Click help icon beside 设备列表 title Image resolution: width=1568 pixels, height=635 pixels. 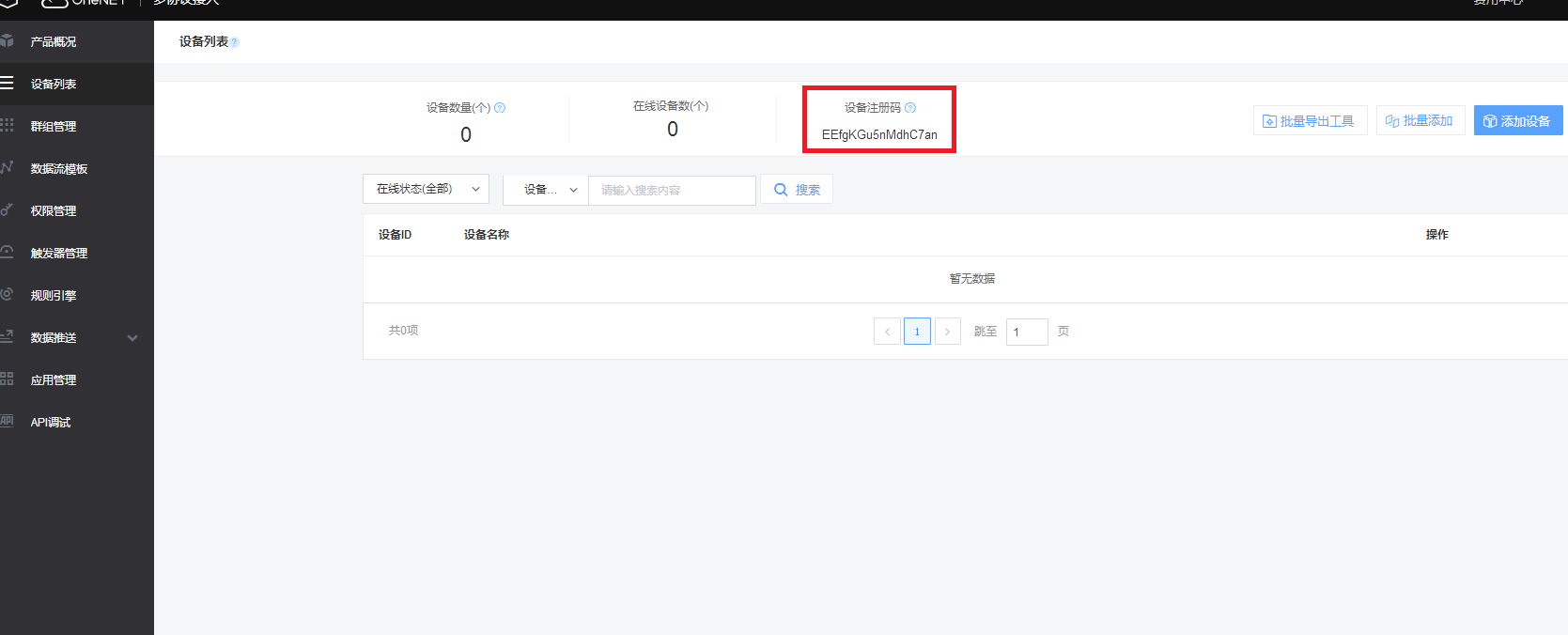(235, 42)
